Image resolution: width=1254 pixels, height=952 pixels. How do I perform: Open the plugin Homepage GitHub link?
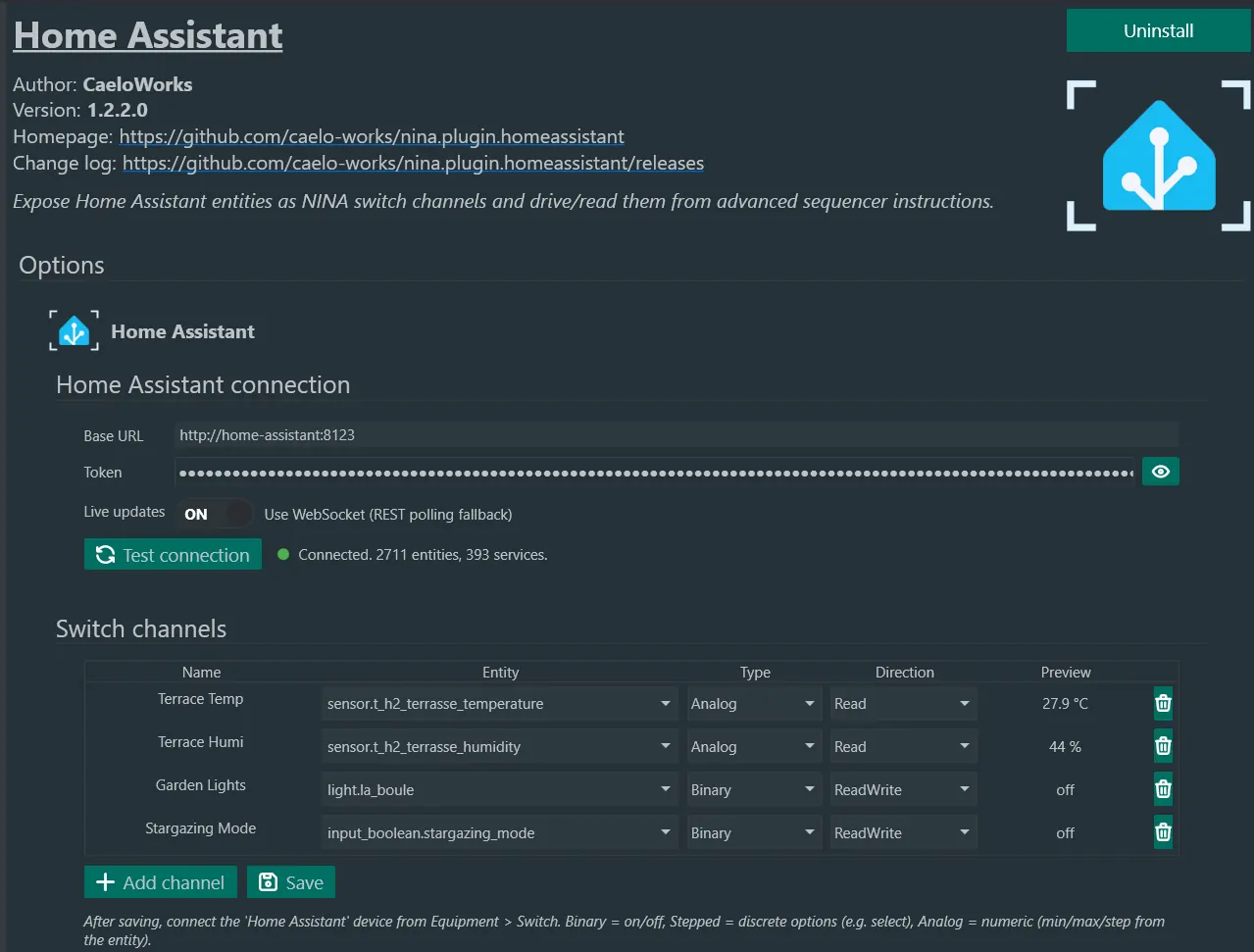[372, 136]
